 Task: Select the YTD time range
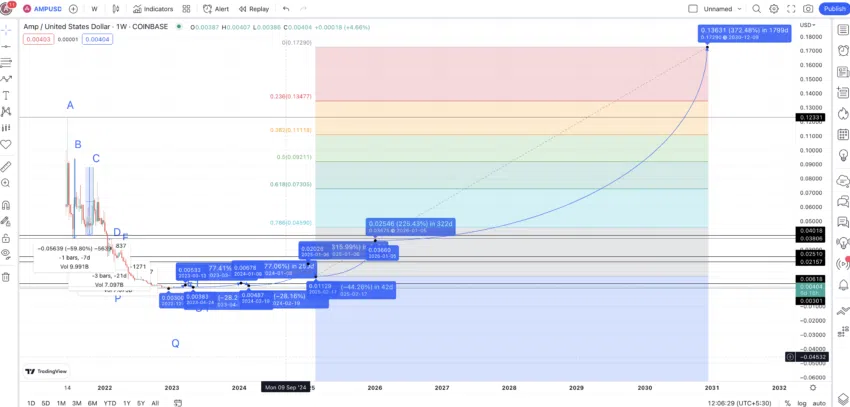110,403
